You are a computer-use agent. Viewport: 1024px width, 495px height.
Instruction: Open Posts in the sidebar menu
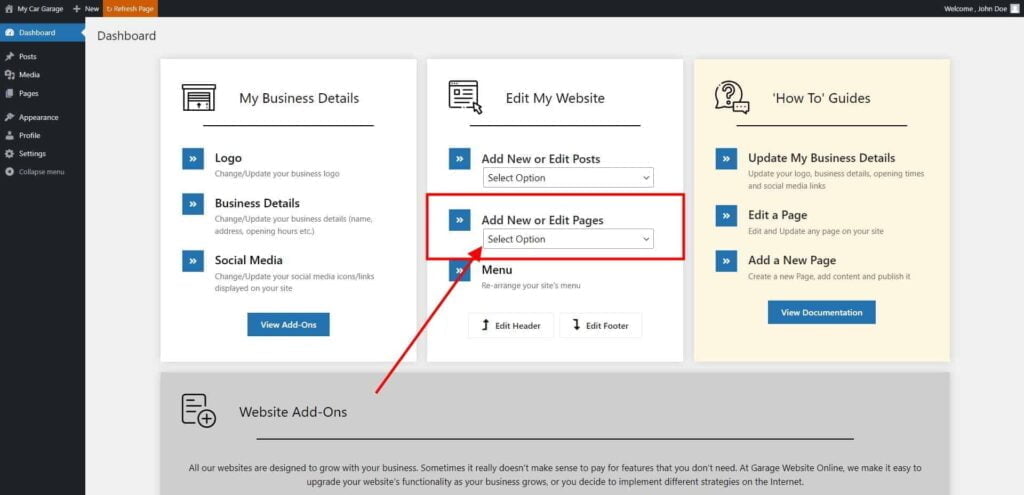click(27, 57)
